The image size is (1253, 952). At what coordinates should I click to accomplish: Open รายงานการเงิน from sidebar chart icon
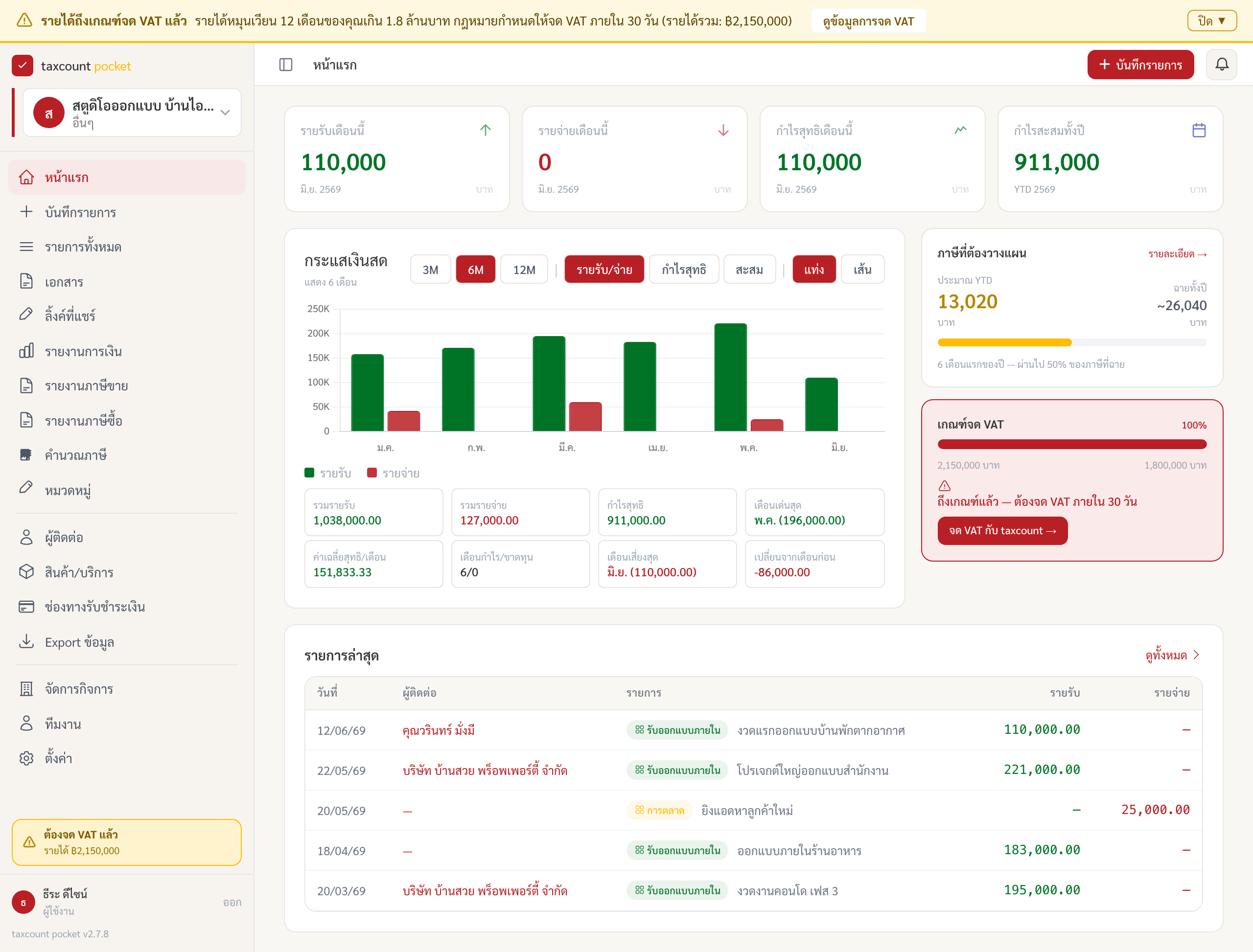point(127,351)
